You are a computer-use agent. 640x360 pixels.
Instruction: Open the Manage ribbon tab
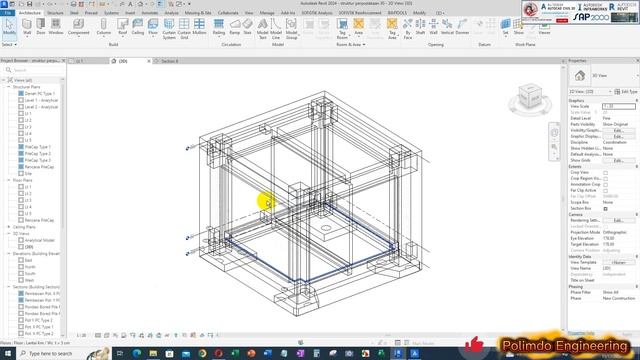267,13
